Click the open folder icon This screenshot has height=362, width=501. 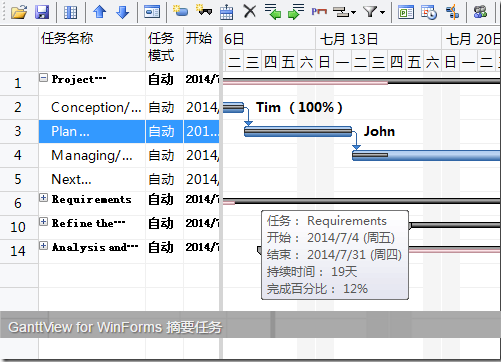click(x=19, y=12)
